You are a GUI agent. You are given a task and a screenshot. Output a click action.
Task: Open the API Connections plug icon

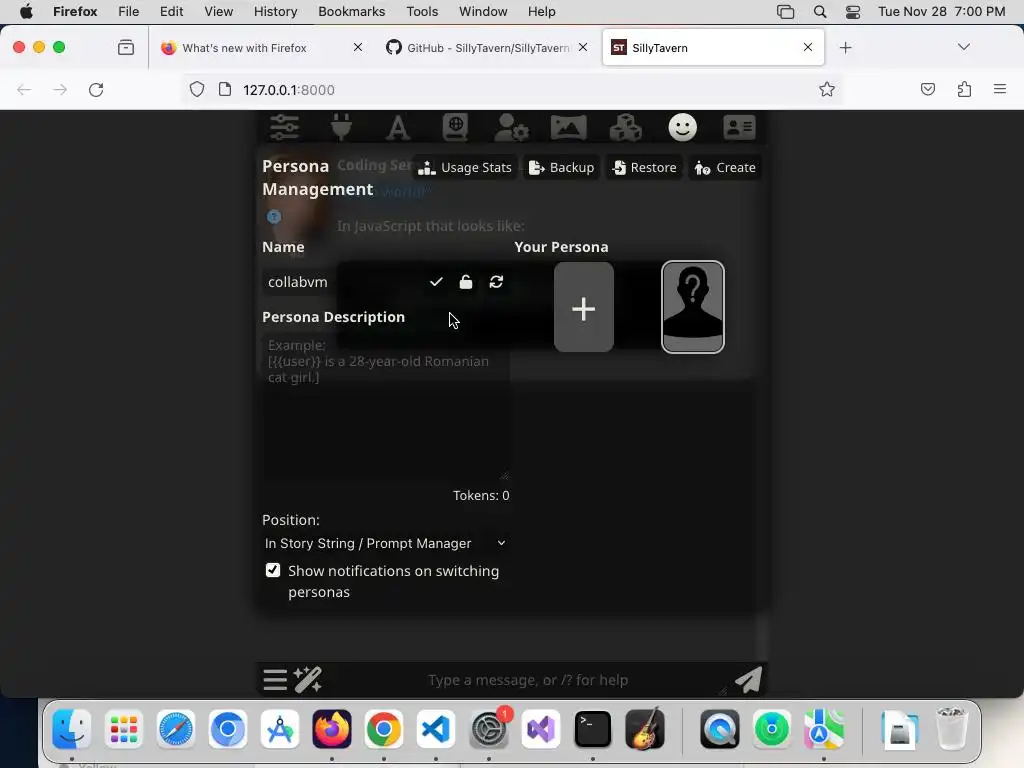pyautogui.click(x=341, y=127)
